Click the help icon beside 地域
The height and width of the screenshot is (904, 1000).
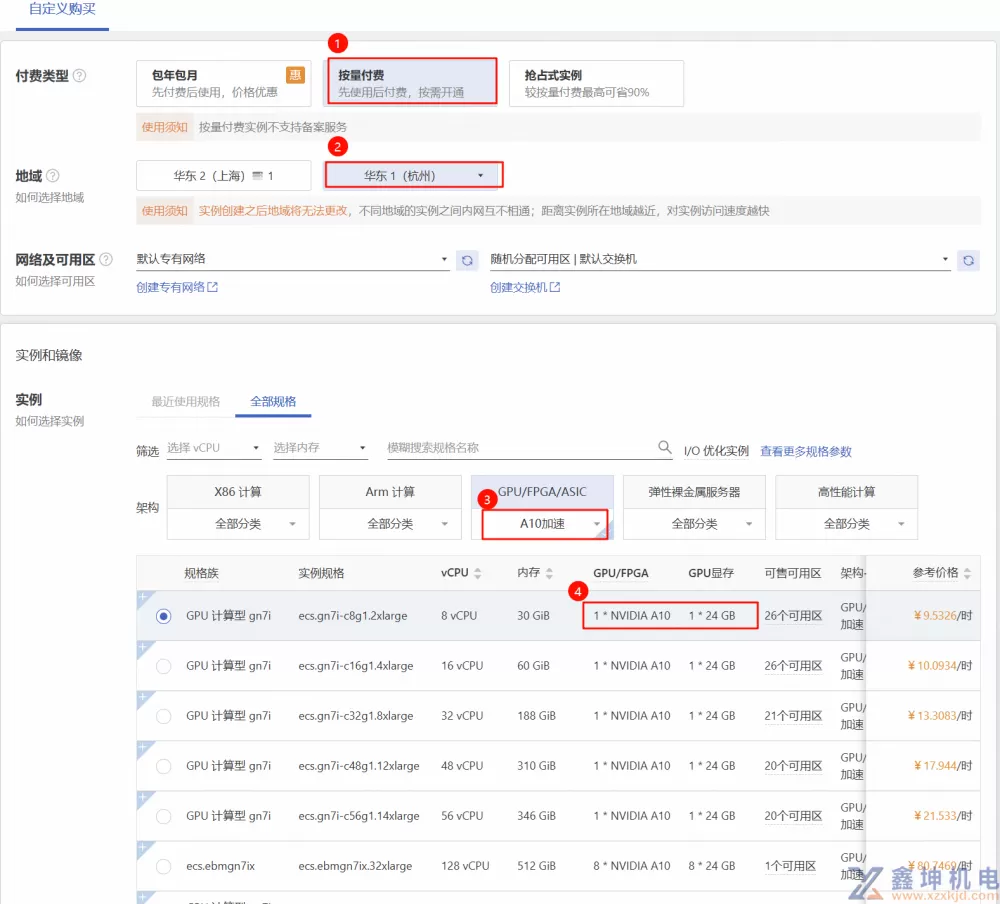coord(53,175)
